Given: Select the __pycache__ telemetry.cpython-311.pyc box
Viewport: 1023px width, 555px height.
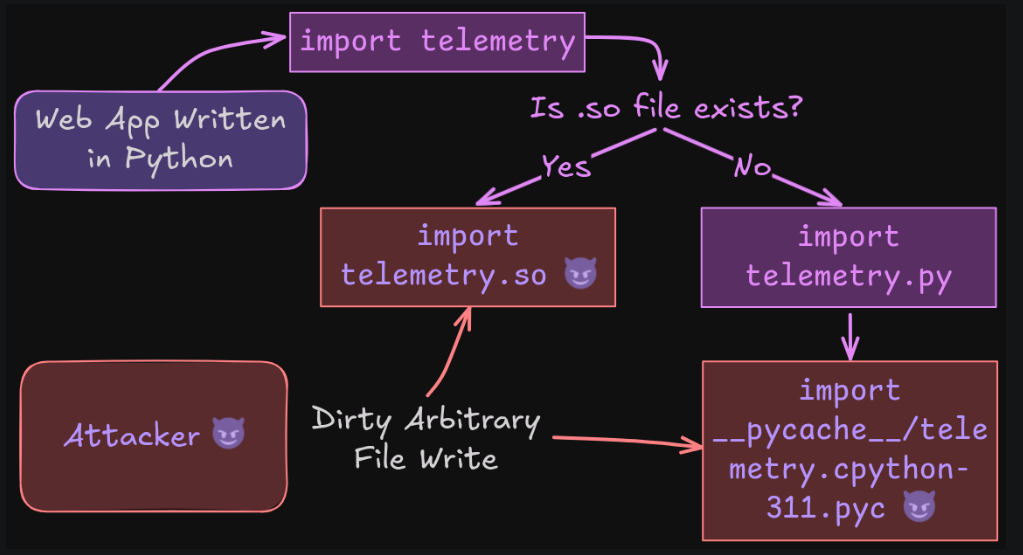Looking at the screenshot, I should point(849,451).
